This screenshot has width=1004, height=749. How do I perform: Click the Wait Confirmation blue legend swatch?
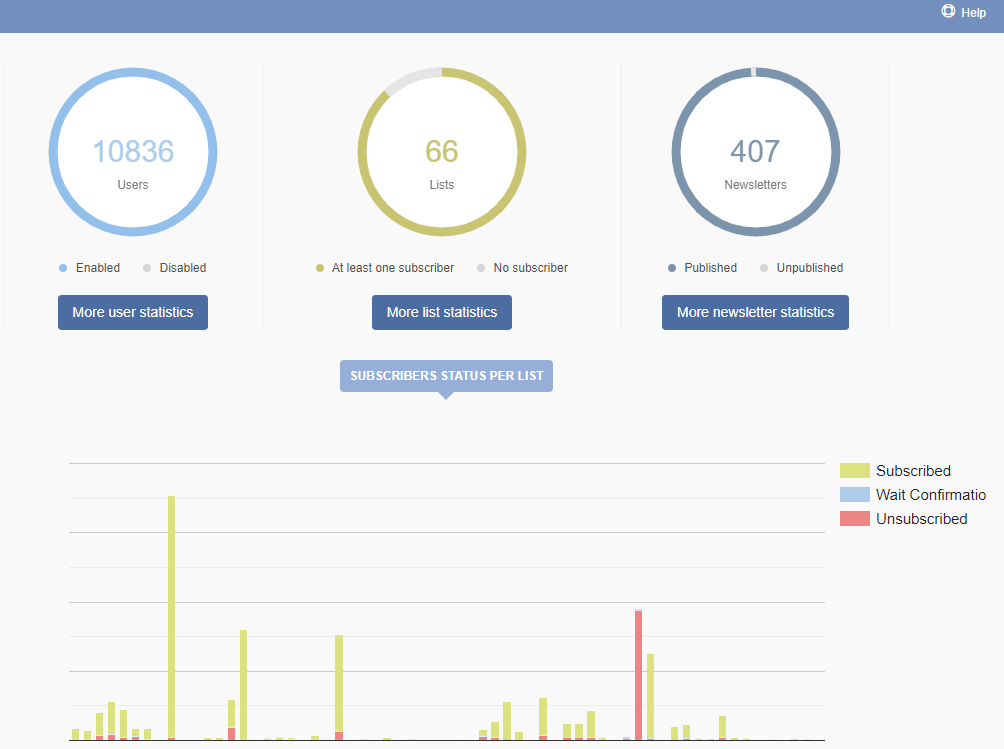point(855,495)
